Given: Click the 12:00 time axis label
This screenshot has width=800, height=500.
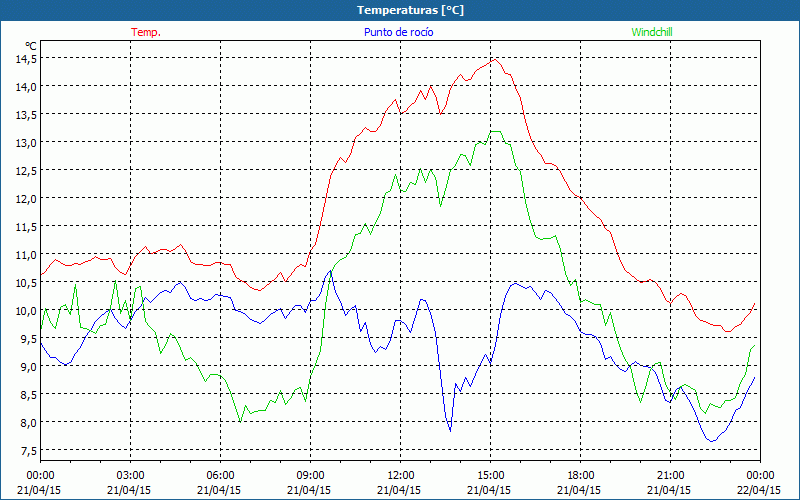Looking at the screenshot, I should [x=401, y=476].
